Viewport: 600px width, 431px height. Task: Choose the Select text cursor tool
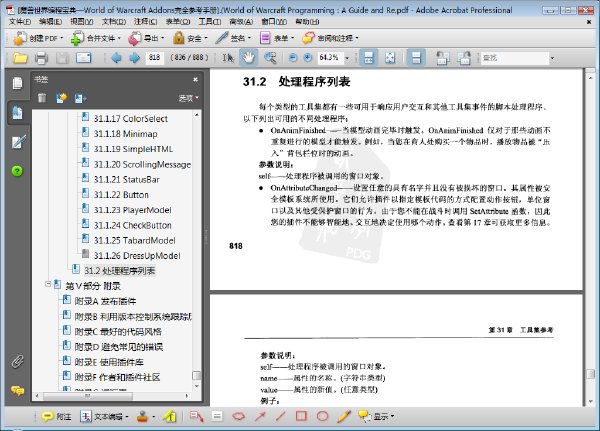pos(228,58)
